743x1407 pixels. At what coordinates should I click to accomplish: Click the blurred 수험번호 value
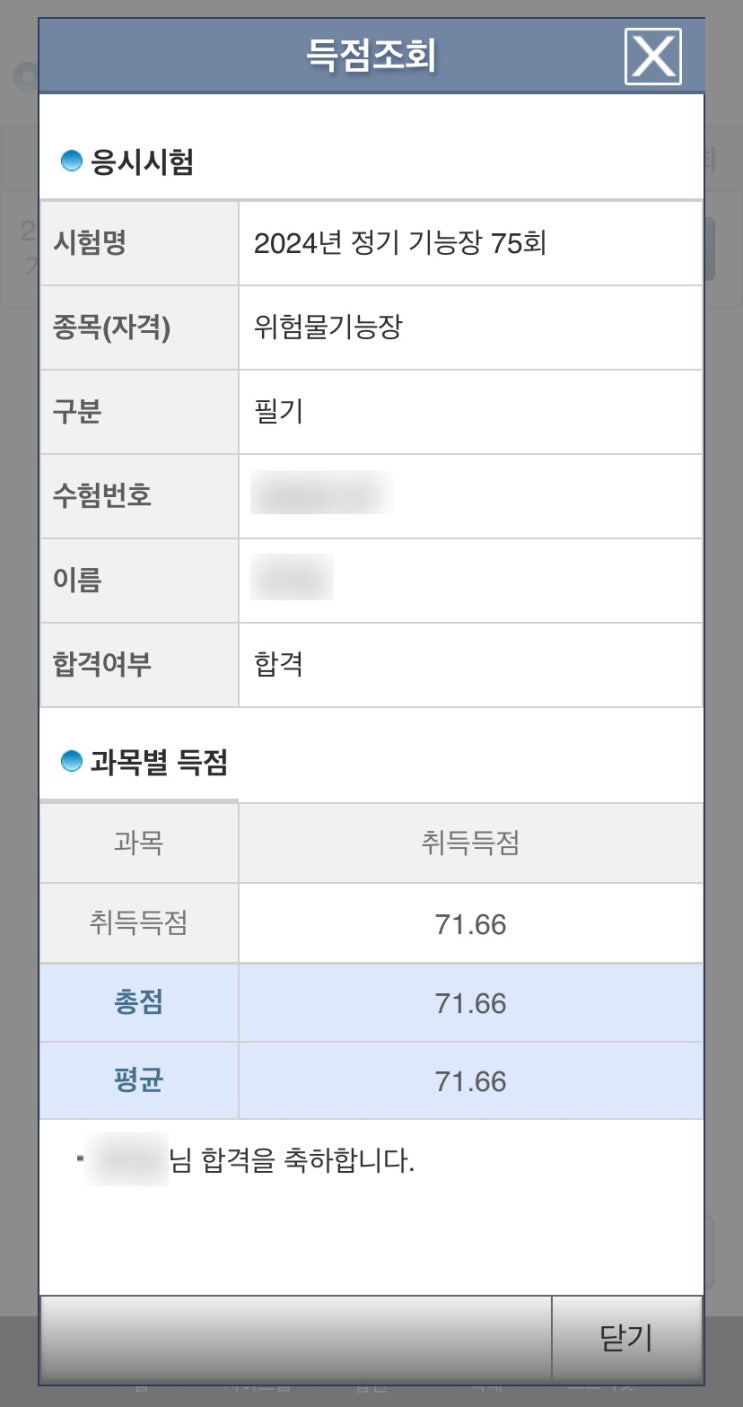tap(320, 495)
